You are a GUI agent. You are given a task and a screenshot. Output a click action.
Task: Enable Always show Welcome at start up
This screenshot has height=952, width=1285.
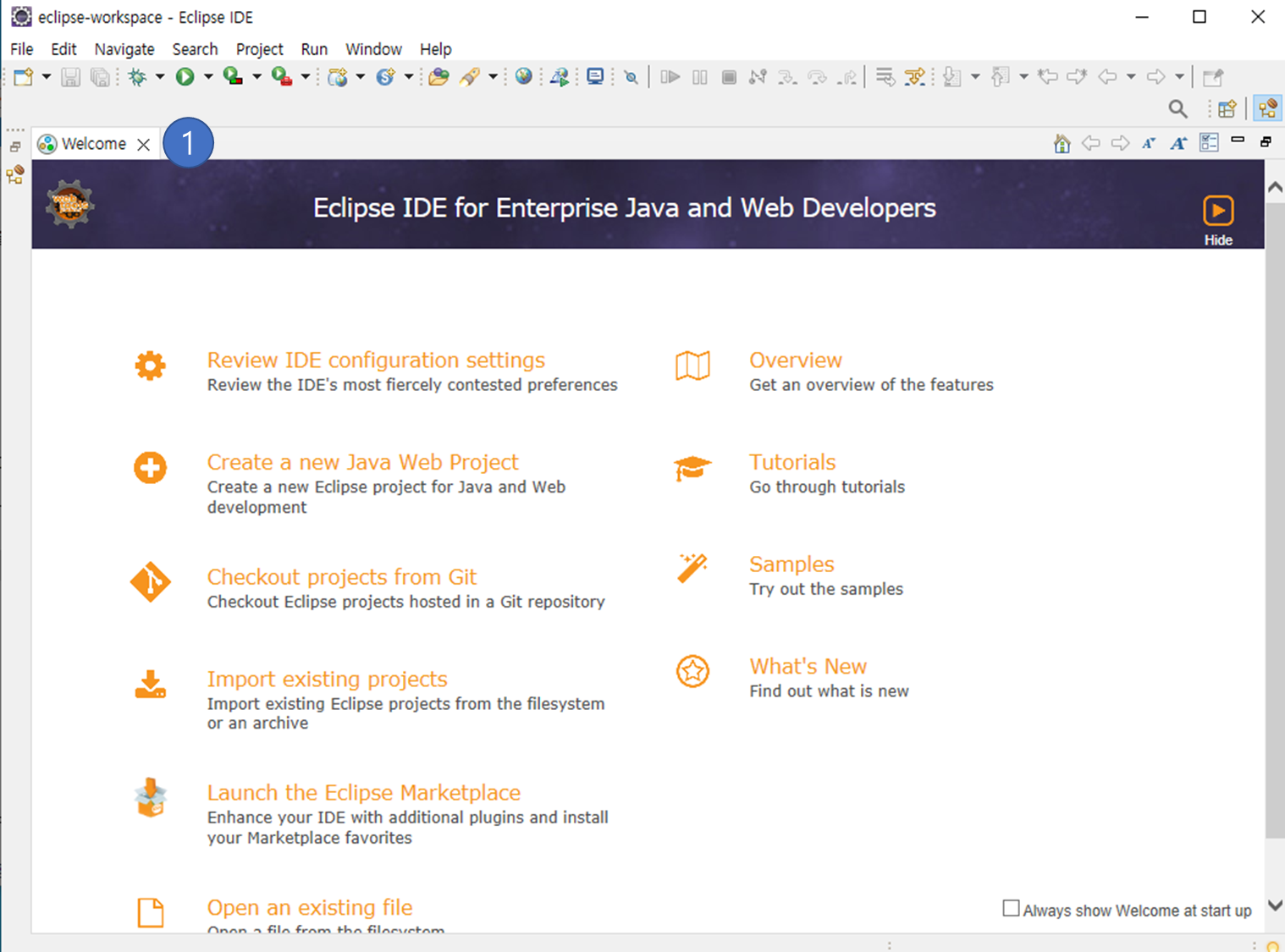1011,909
